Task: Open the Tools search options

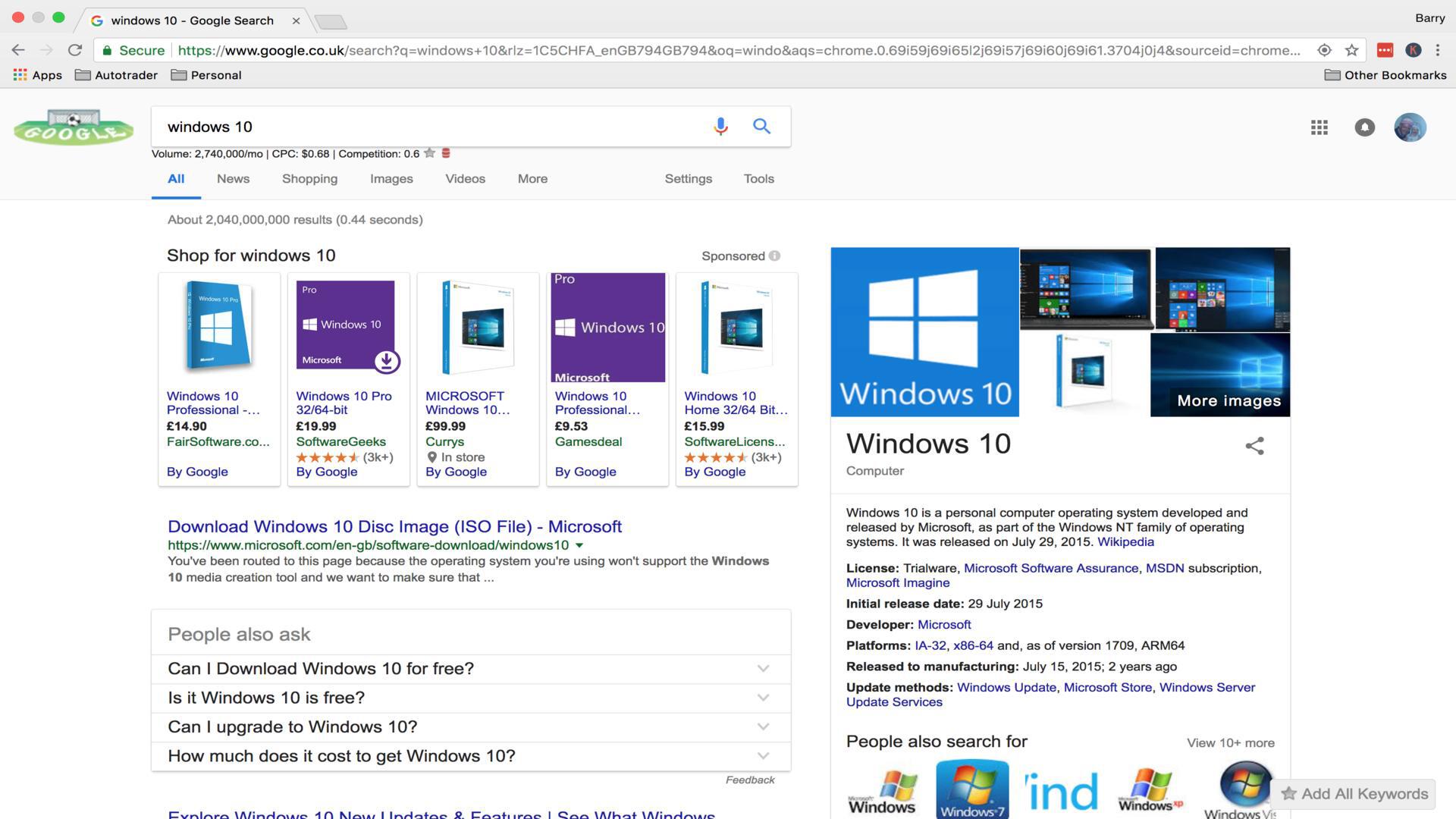Action: click(x=758, y=179)
